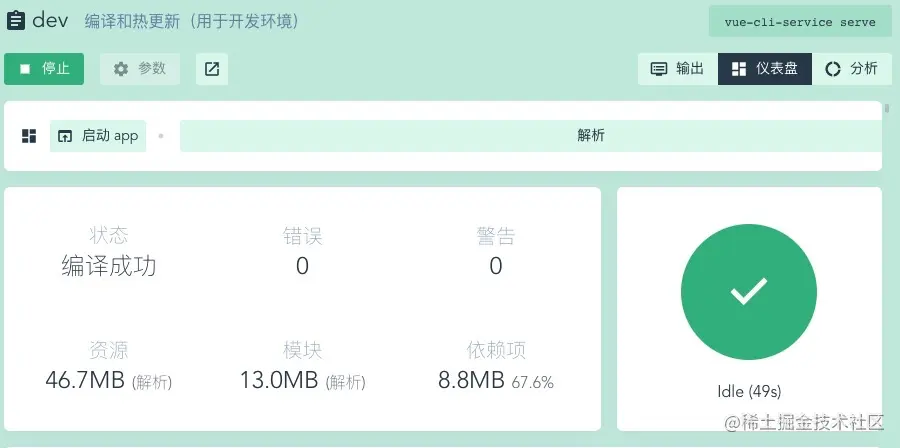Click the vue-cli-service serve command label
Image resolution: width=900 pixels, height=448 pixels.
pyautogui.click(x=800, y=22)
